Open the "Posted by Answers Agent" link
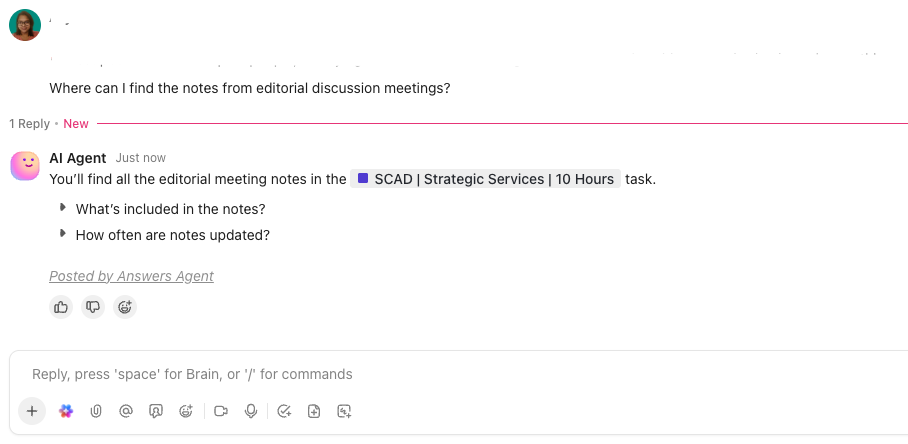This screenshot has width=908, height=444. (131, 276)
